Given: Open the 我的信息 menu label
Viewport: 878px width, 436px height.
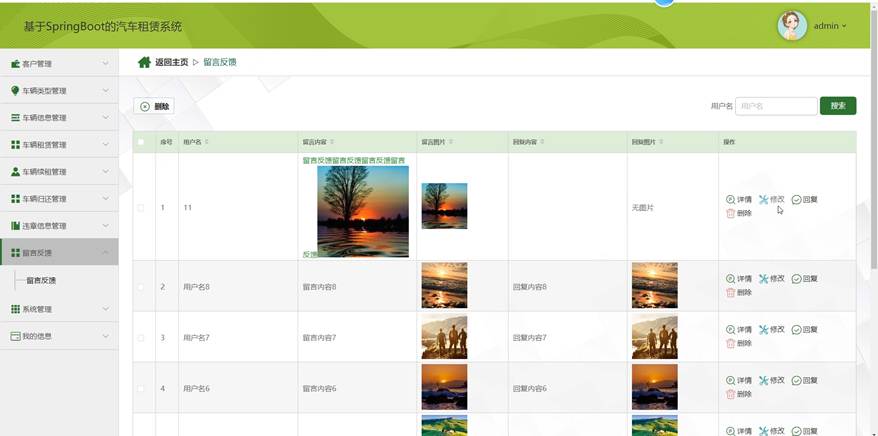Looking at the screenshot, I should 37,336.
